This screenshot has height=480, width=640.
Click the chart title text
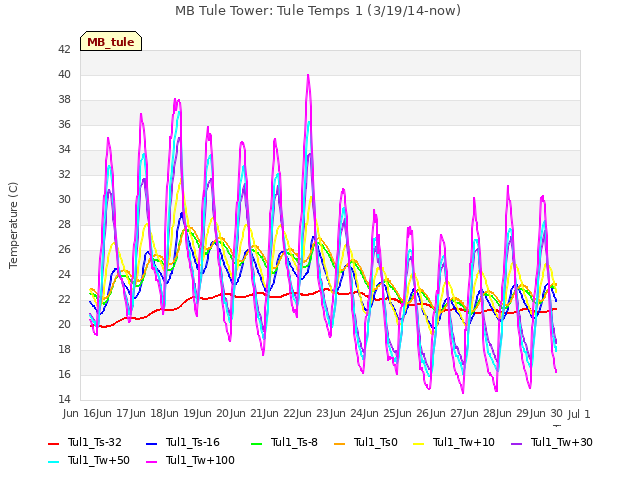318,11
